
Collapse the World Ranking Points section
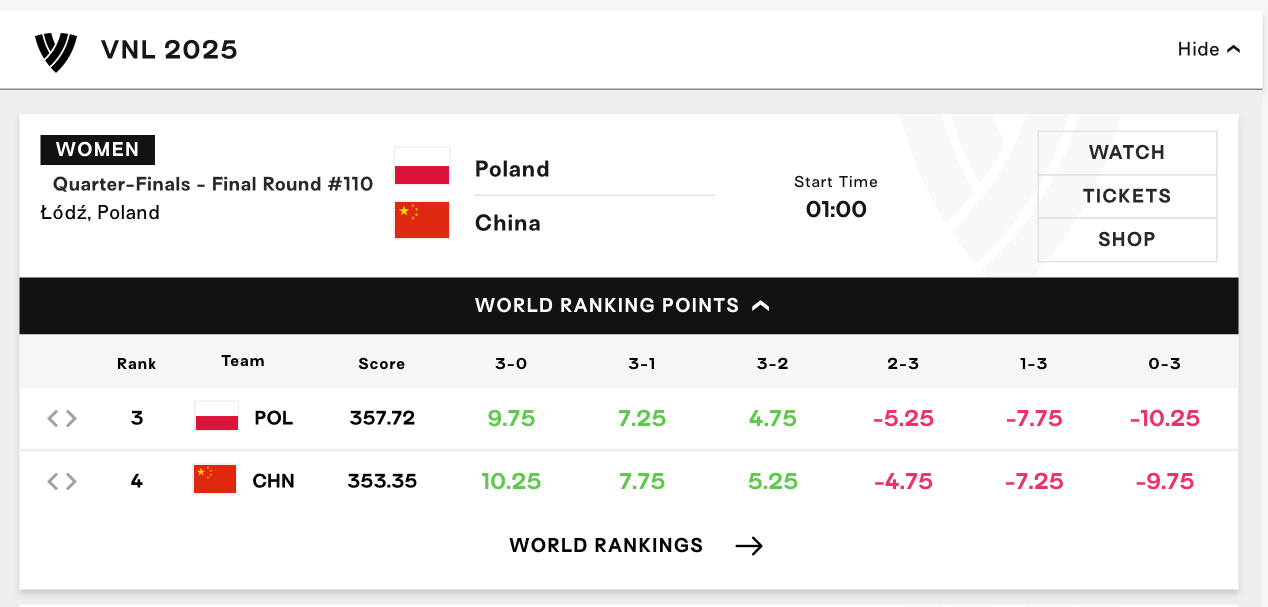(x=629, y=306)
